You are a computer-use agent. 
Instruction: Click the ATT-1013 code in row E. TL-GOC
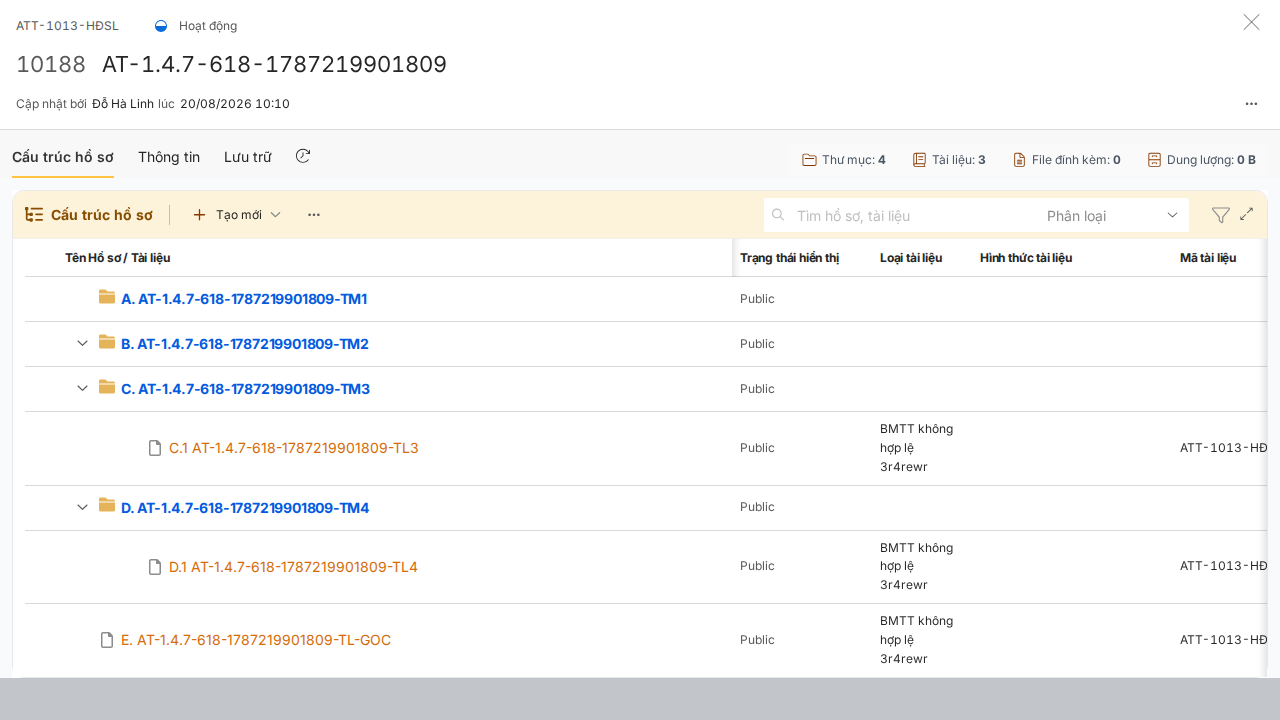tap(1224, 639)
